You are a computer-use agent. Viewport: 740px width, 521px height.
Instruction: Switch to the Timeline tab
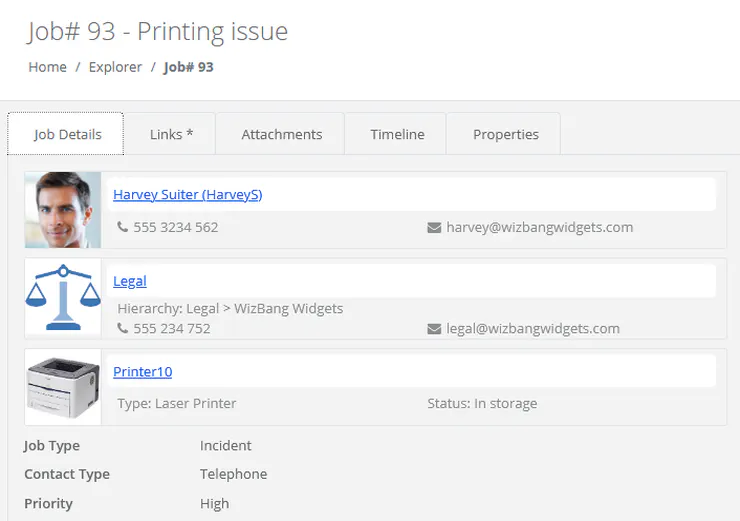(397, 134)
